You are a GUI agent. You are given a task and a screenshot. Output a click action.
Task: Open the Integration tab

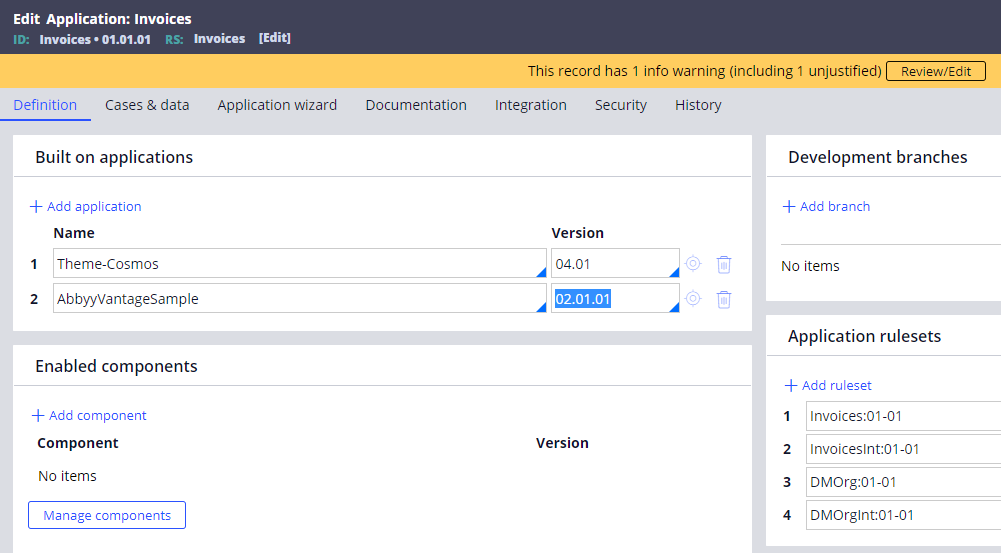(531, 105)
